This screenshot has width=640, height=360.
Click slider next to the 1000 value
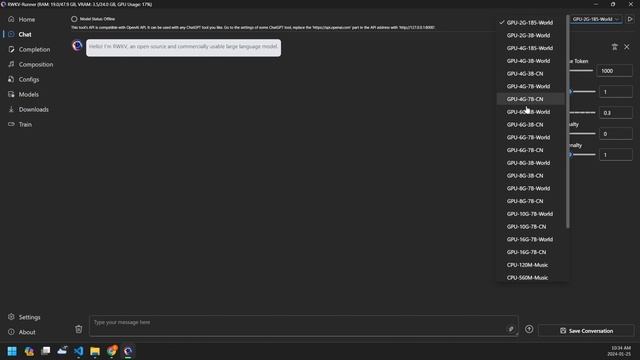point(582,71)
